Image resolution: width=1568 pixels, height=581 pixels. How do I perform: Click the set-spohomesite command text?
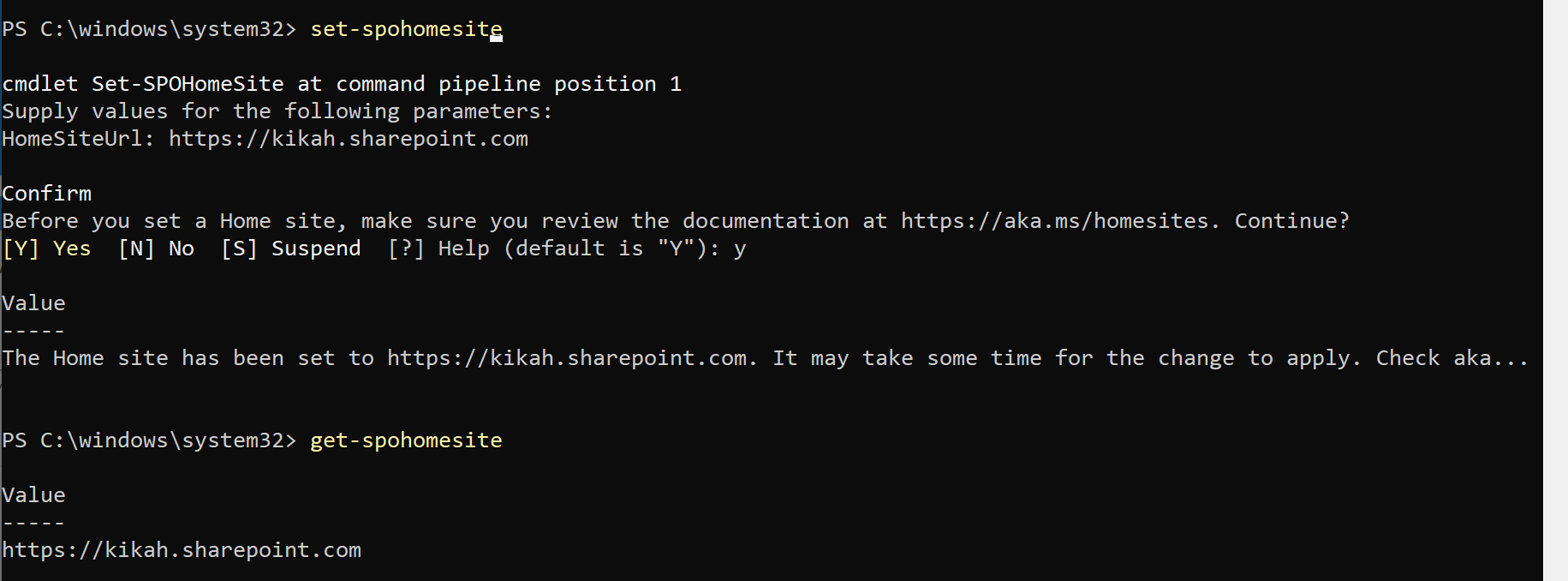pyautogui.click(x=406, y=29)
